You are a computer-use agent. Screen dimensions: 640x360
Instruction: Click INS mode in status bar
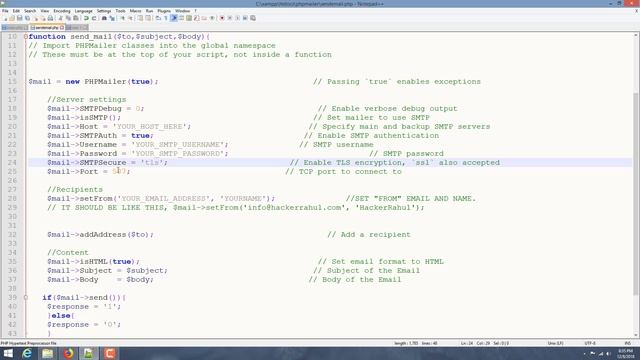[x=628, y=343]
